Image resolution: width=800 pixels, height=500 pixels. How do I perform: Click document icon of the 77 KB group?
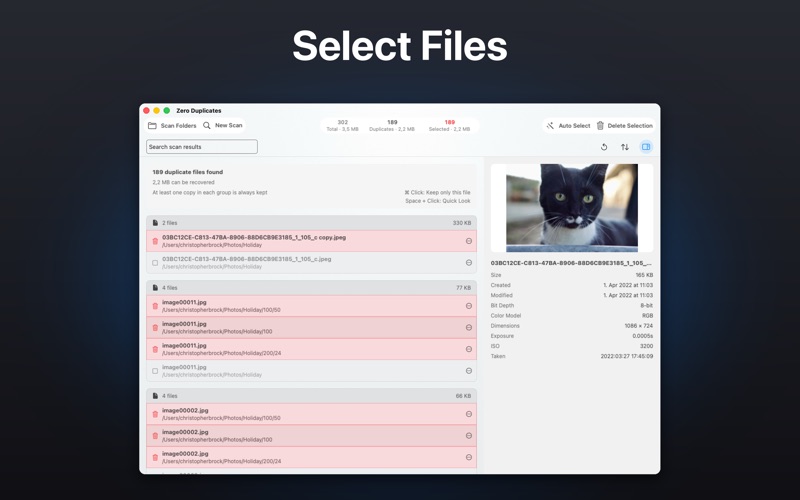[x=155, y=288]
